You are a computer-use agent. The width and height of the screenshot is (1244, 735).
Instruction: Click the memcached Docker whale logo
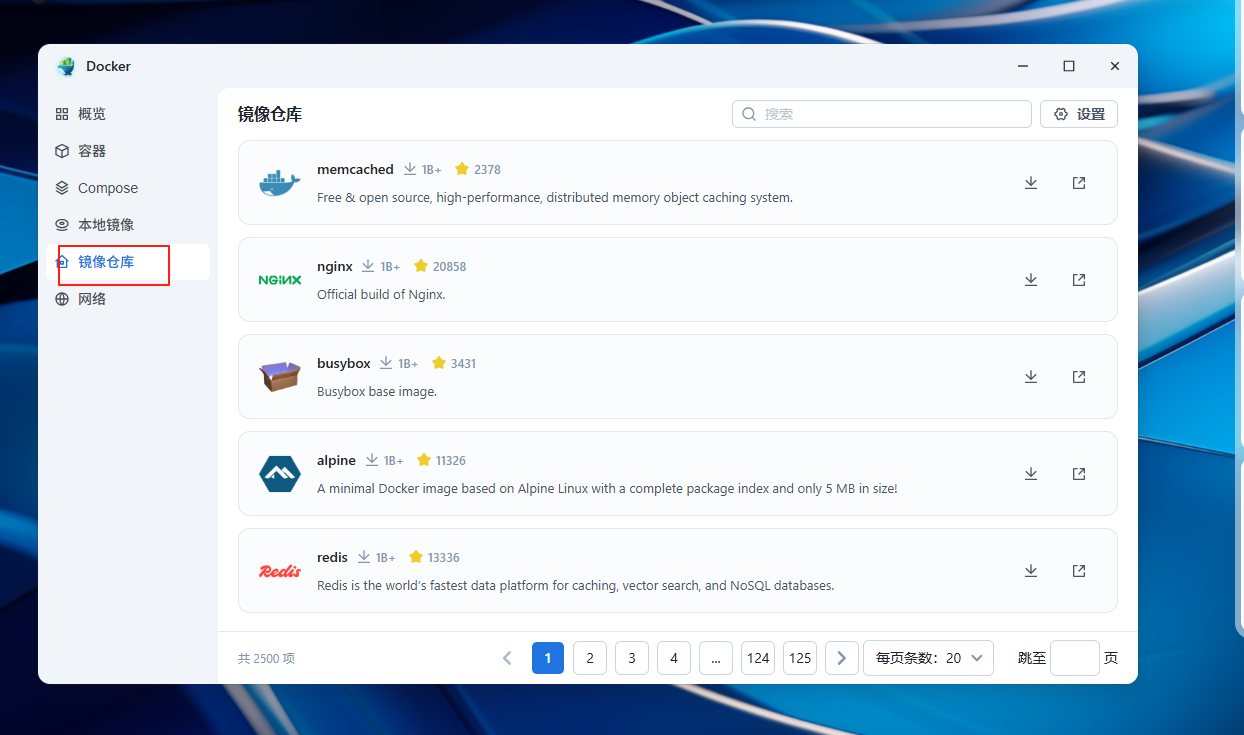coord(280,183)
